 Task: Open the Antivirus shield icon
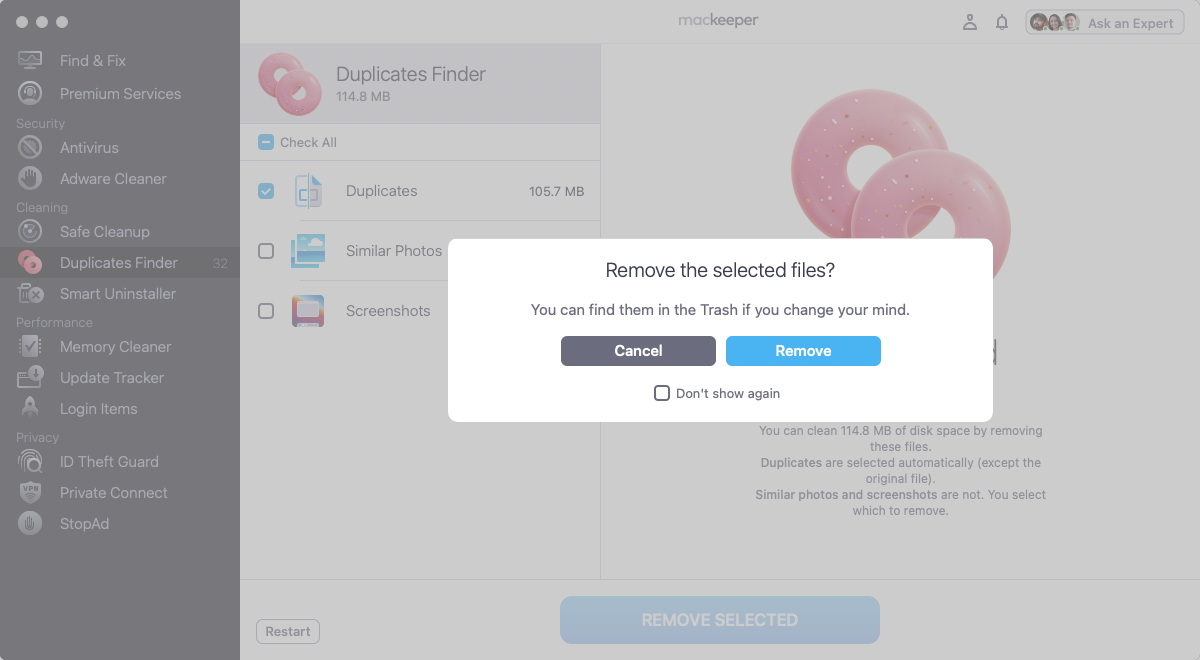(x=30, y=147)
